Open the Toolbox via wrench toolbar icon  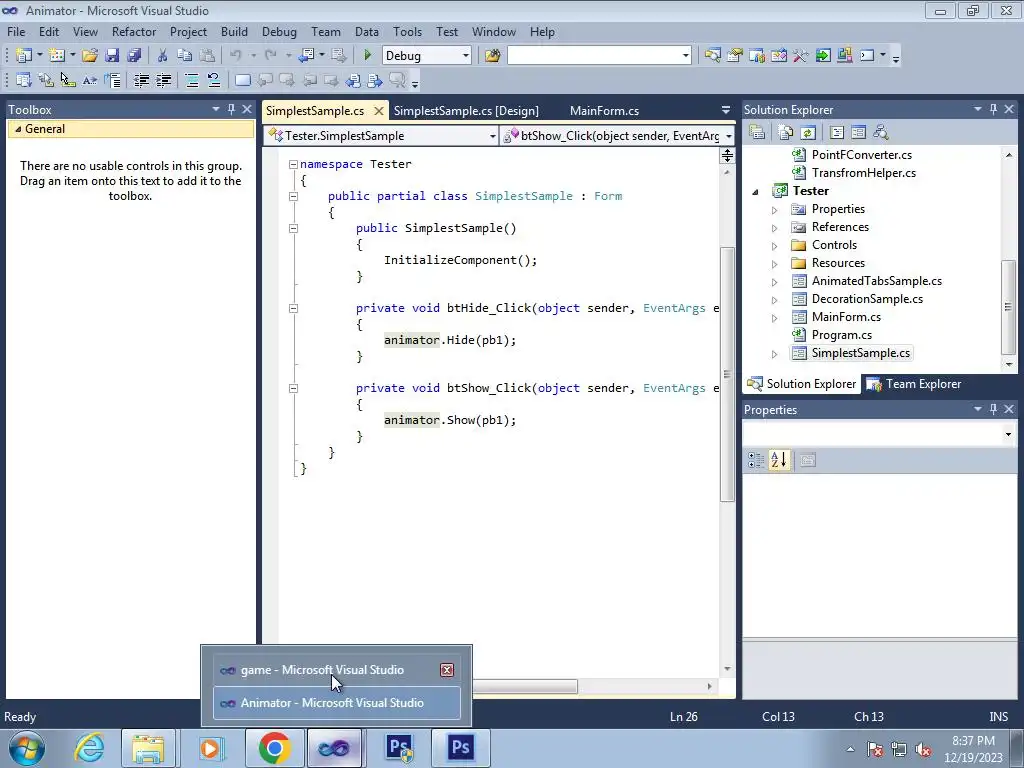801,56
